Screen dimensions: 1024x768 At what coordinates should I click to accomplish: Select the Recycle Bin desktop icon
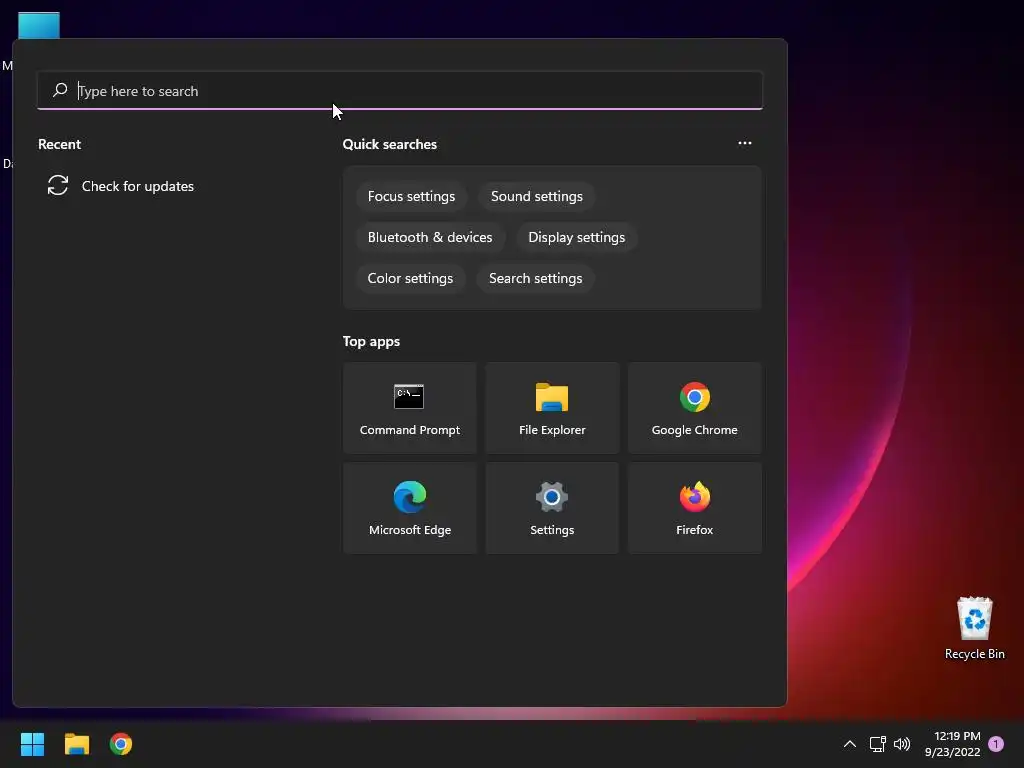974,628
